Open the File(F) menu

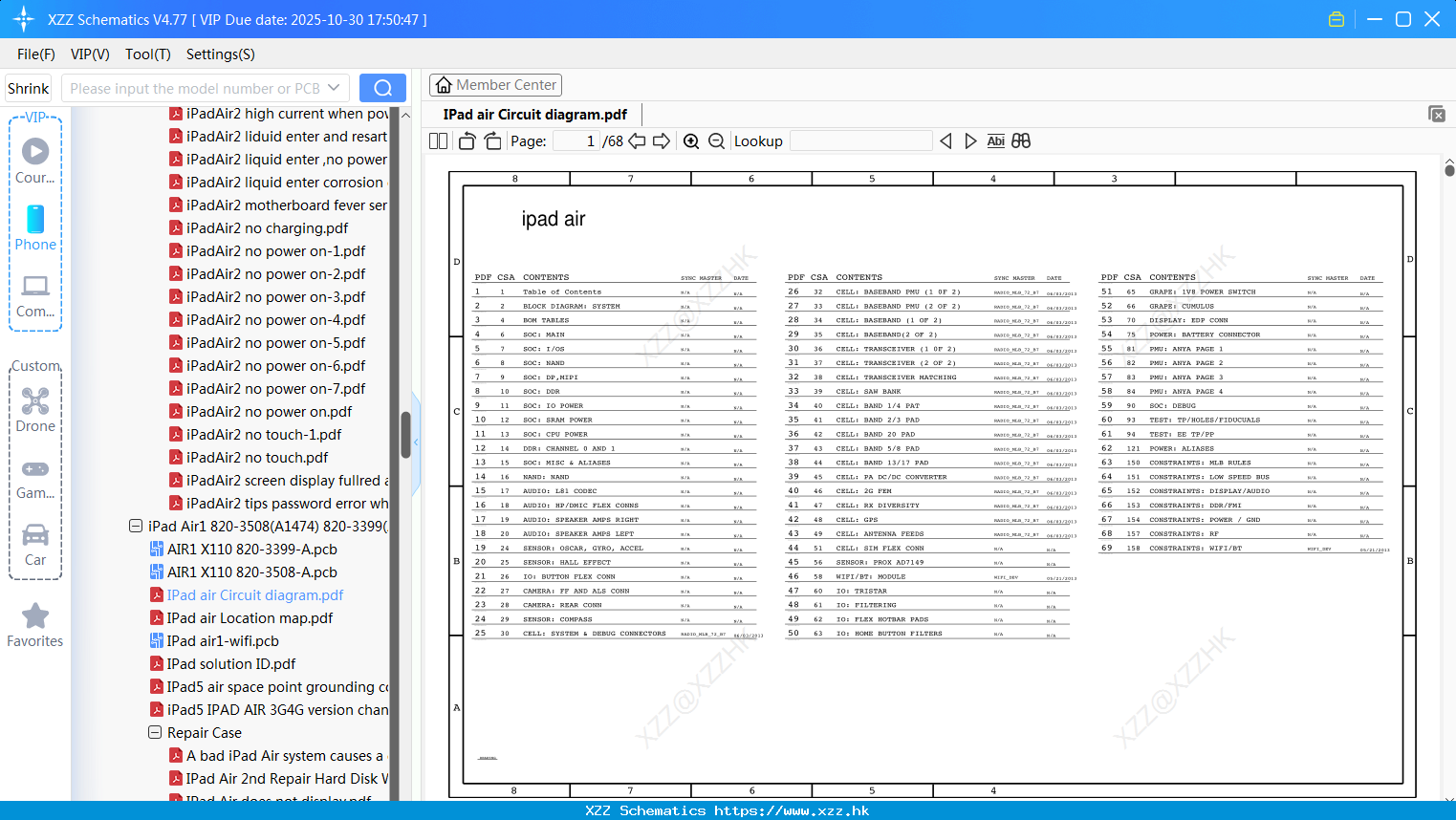click(x=36, y=54)
